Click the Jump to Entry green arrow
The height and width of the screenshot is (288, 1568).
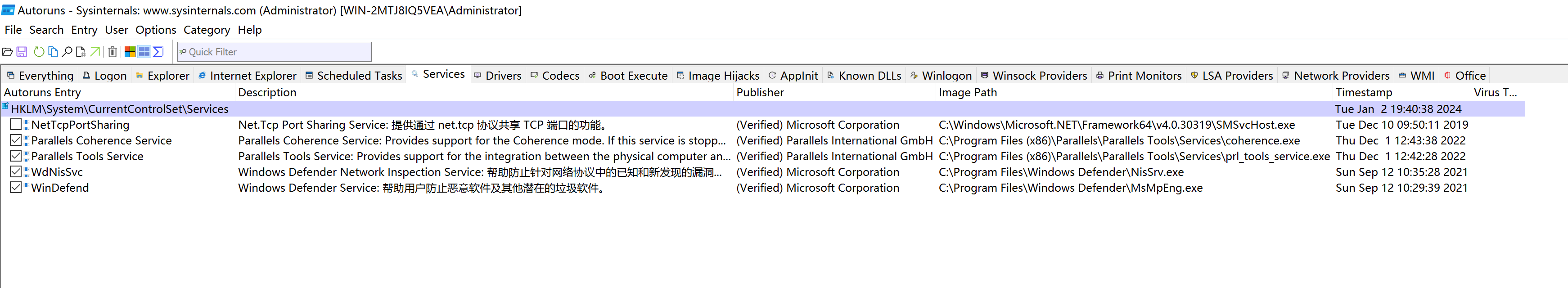pos(95,52)
